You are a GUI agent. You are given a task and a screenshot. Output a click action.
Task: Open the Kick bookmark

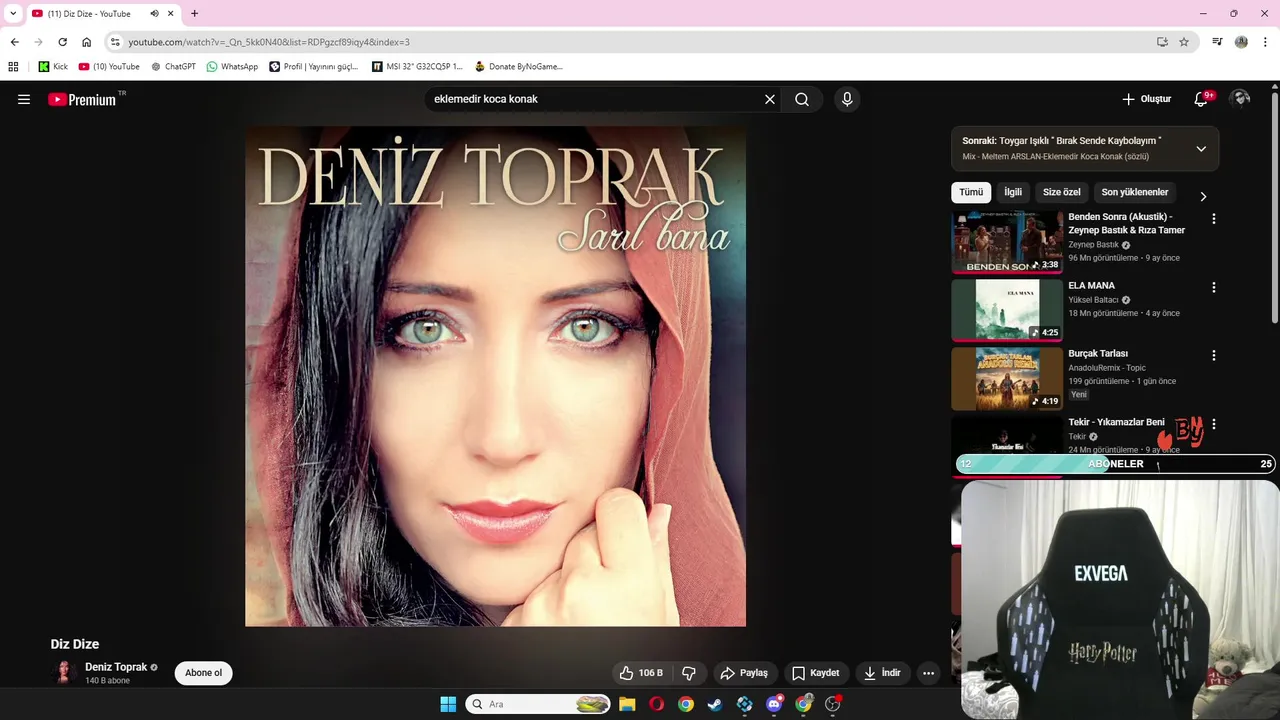pos(53,67)
